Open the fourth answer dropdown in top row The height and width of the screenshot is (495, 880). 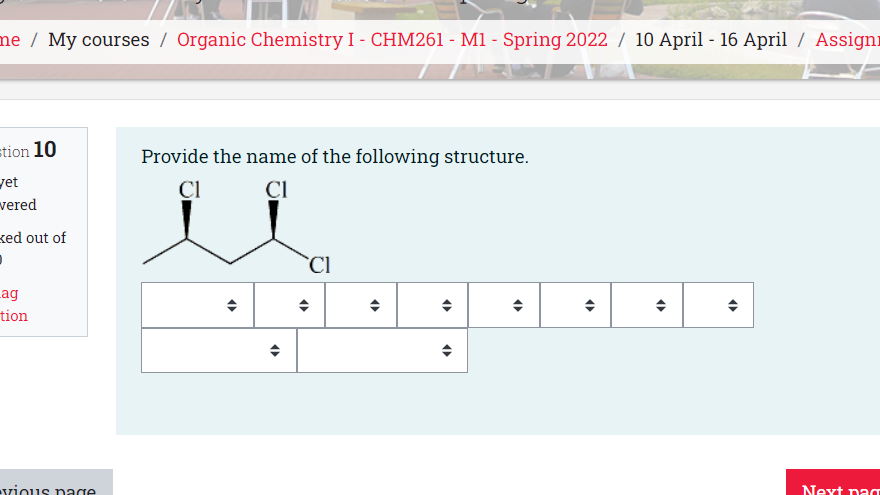point(433,305)
